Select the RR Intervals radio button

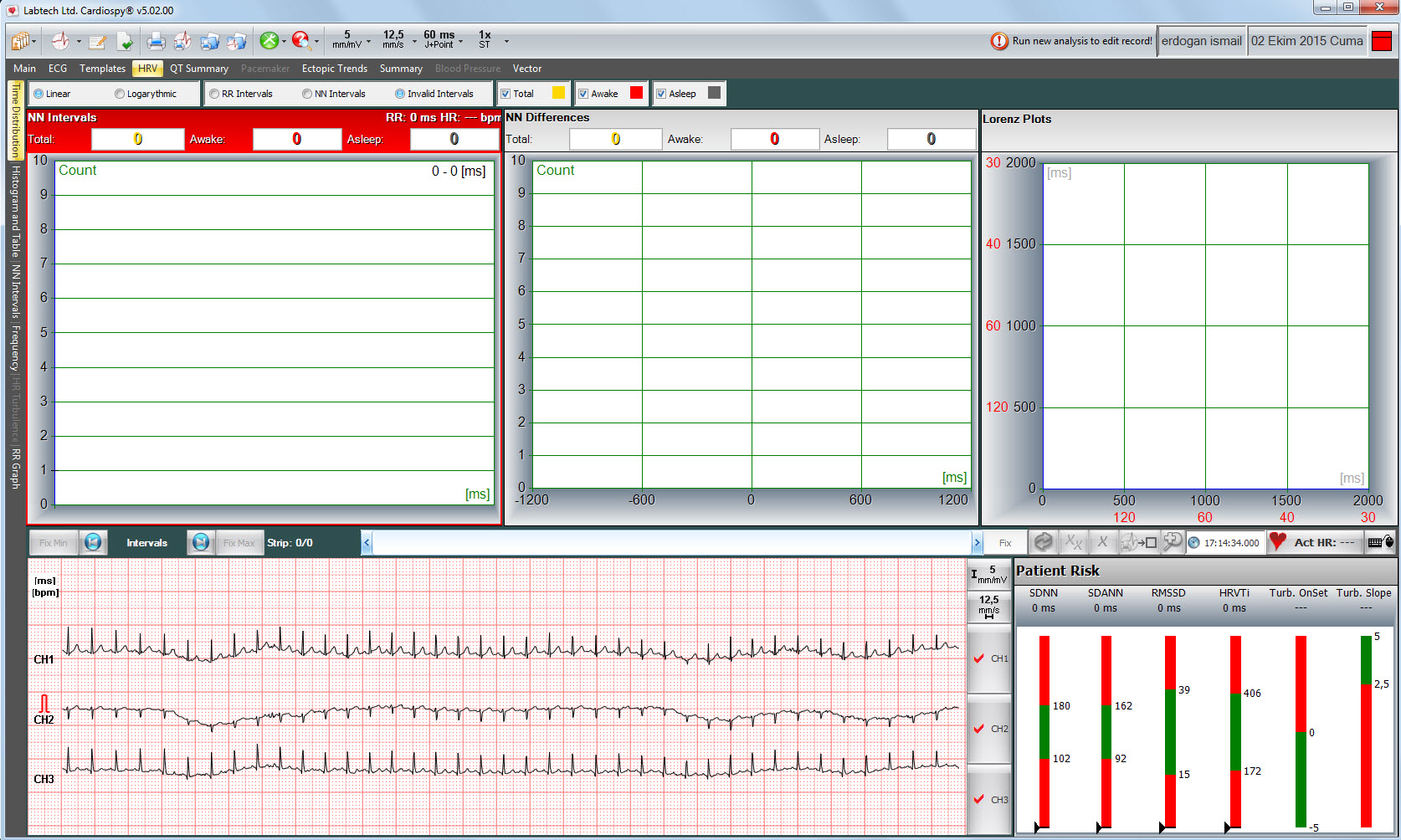coord(214,94)
